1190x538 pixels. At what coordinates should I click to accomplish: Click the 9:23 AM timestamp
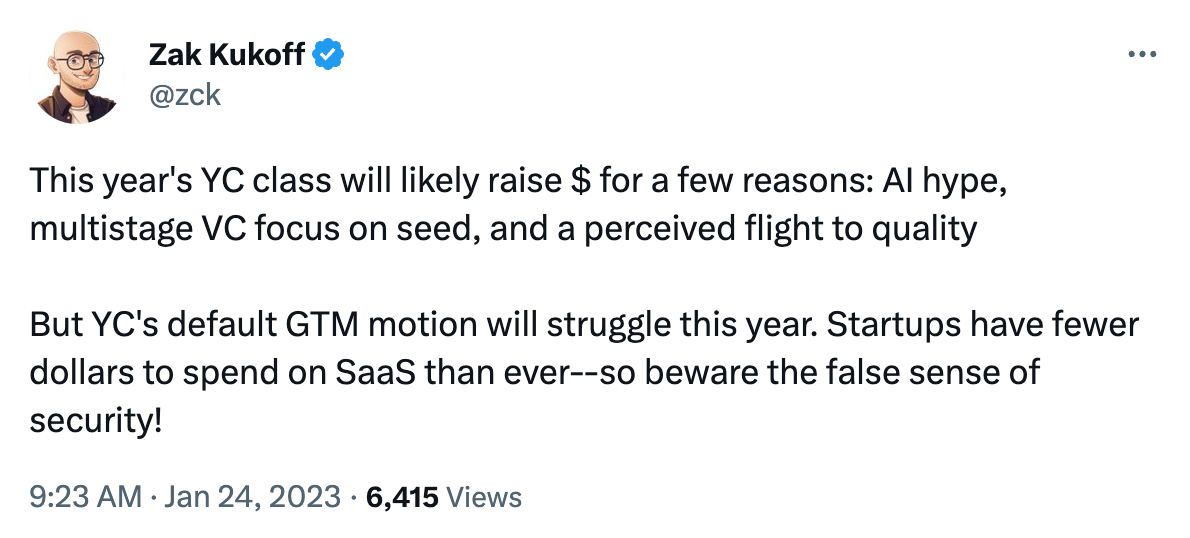[x=86, y=496]
